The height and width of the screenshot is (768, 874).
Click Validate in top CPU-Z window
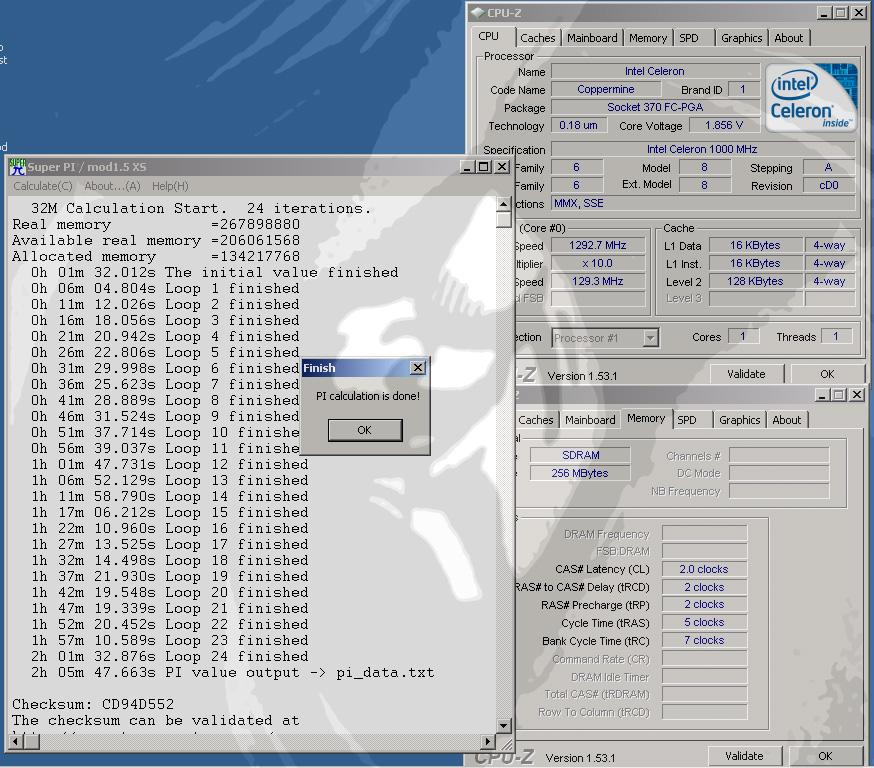(746, 374)
